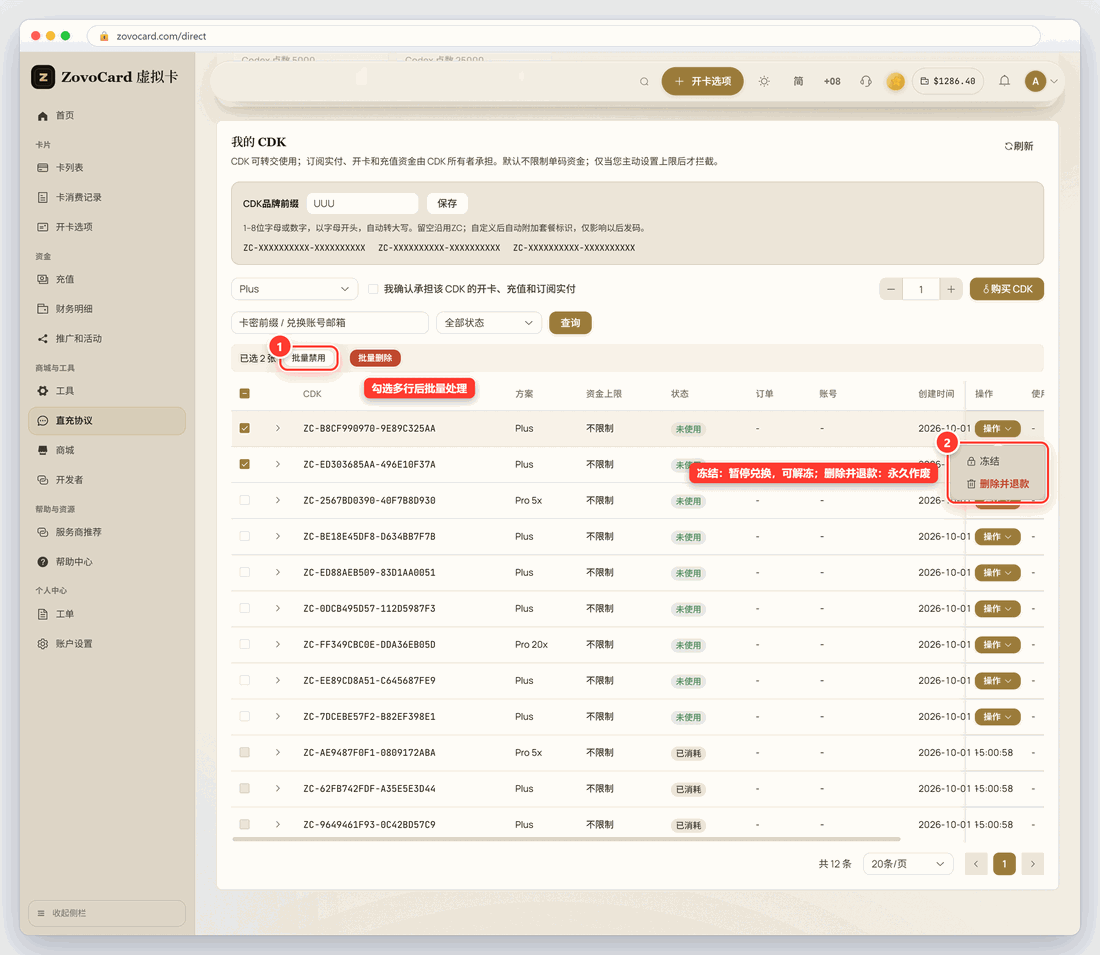
Task: Check the row ZC-2567BD0390-40F7B8D930
Action: point(245,500)
